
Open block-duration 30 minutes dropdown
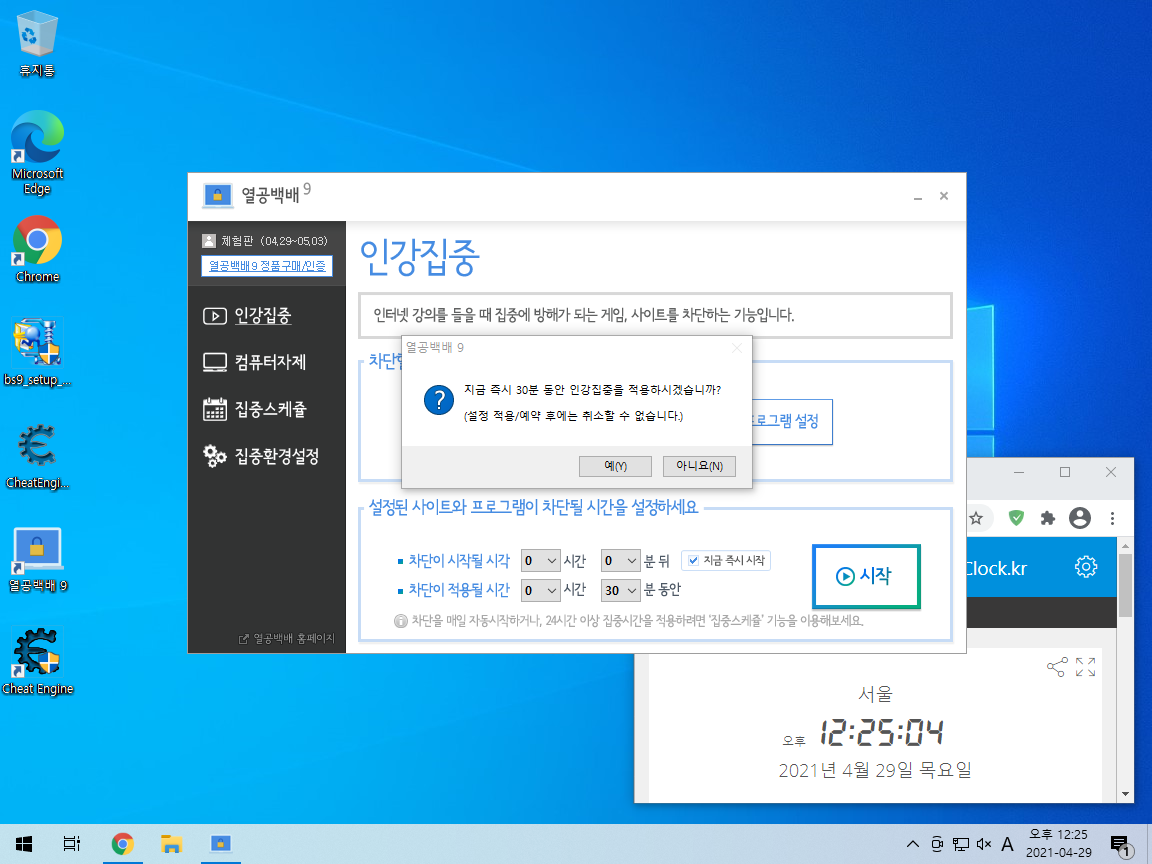pyautogui.click(x=620, y=590)
